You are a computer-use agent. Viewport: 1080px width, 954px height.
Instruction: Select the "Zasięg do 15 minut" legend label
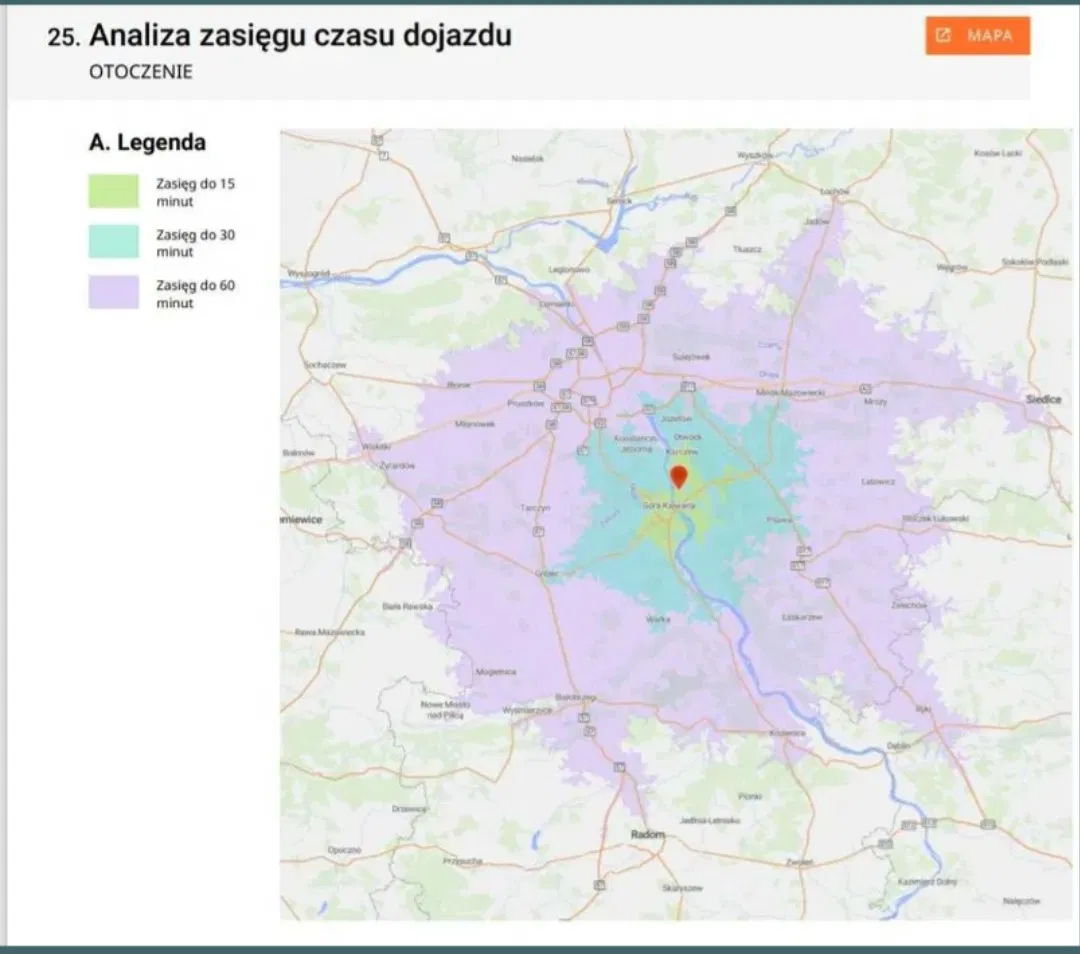coord(195,192)
